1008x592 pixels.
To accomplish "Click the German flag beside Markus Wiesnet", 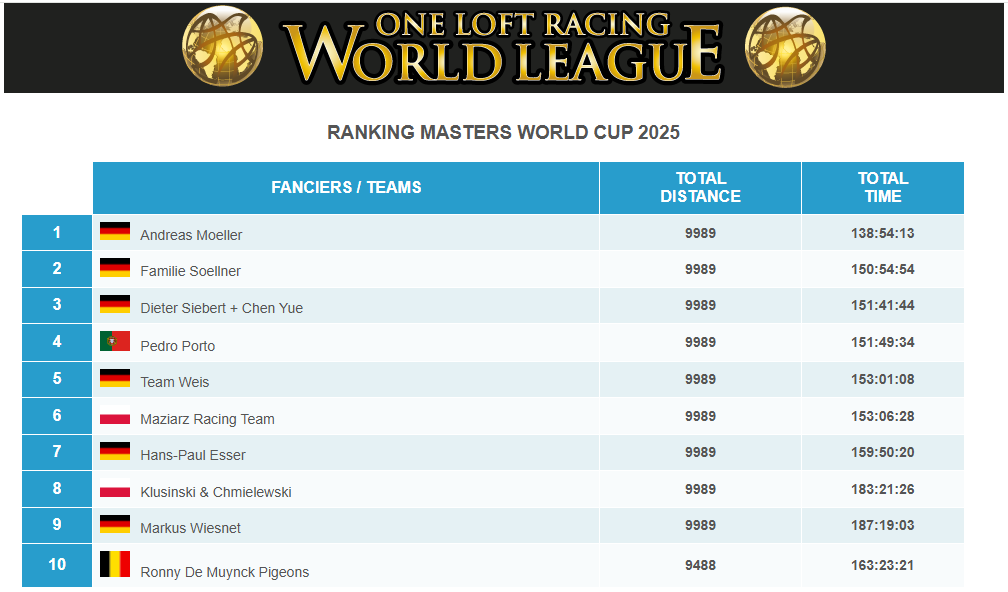I will pos(115,524).
